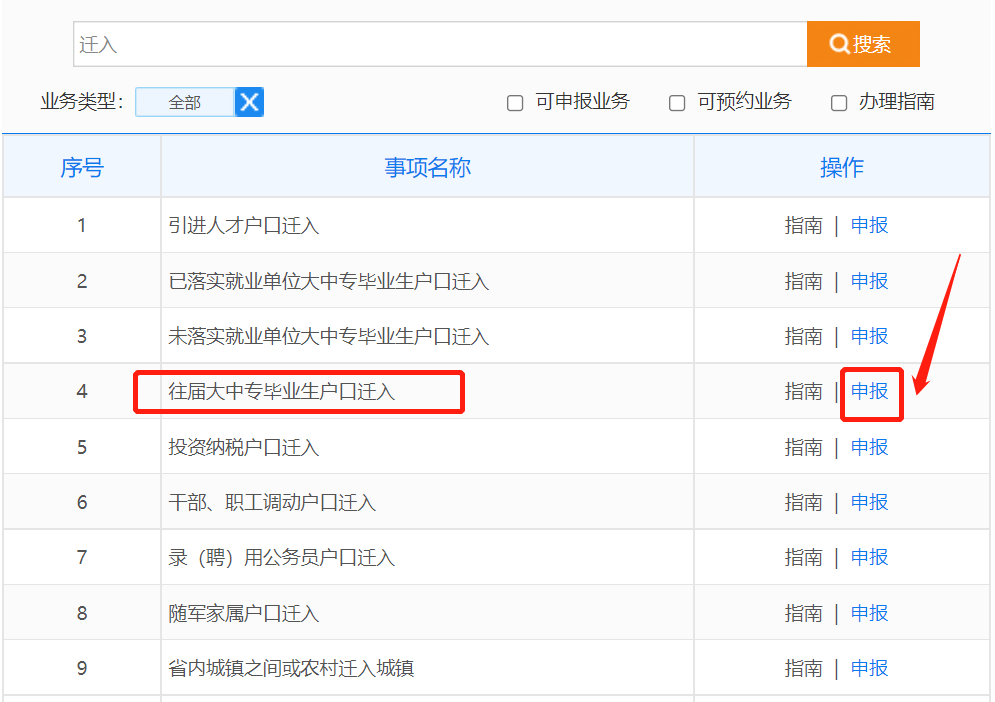
Task: Click 申报 for 往届大中专毕业生户口迁入
Action: [869, 392]
